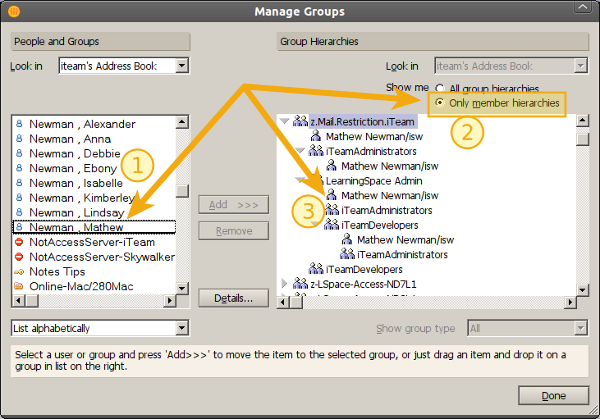
Task: Click group icon of iTeamAdministrators under LearningSpace Admin
Action: (x=332, y=210)
